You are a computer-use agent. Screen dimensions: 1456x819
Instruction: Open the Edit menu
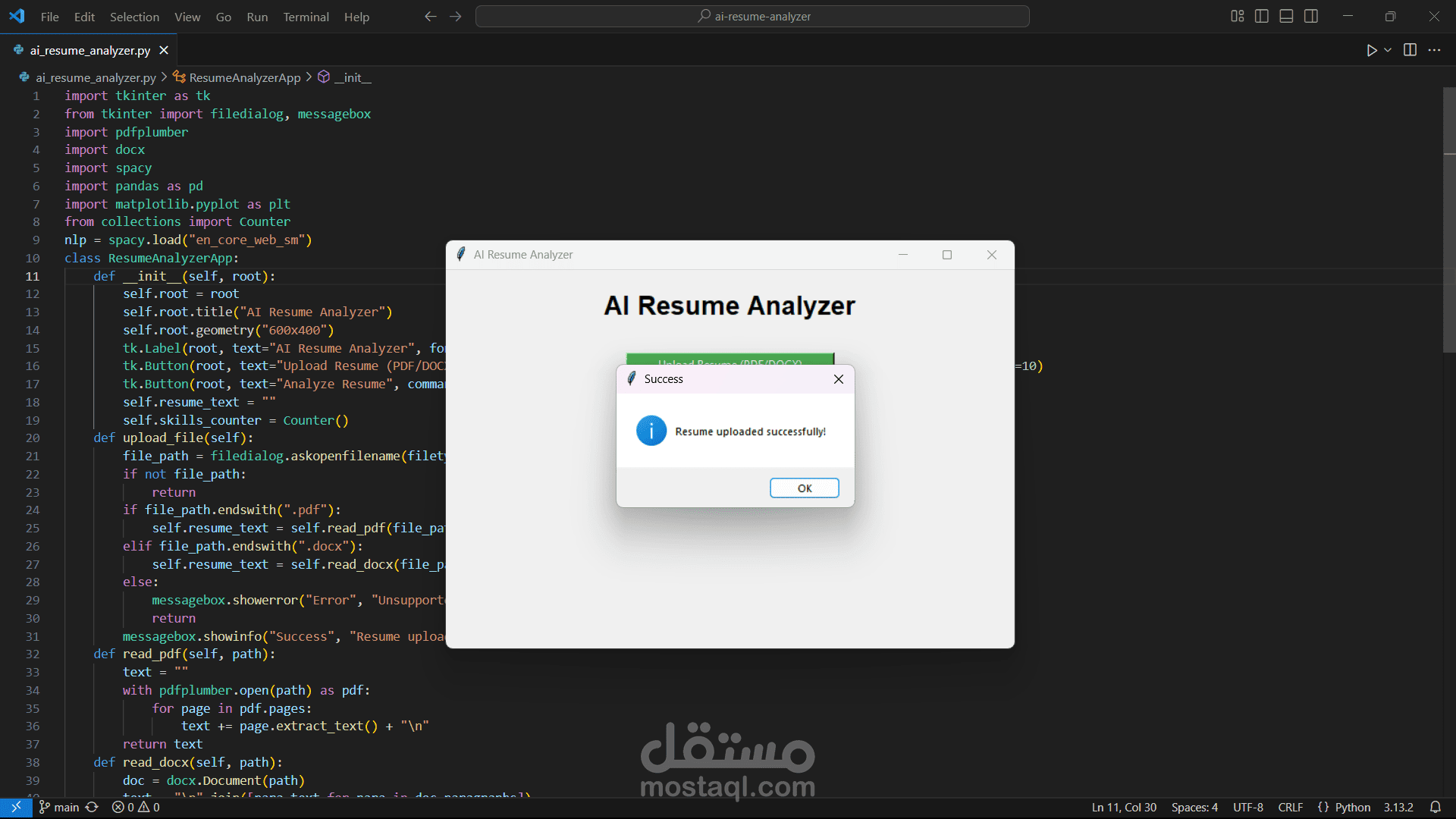pyautogui.click(x=84, y=17)
